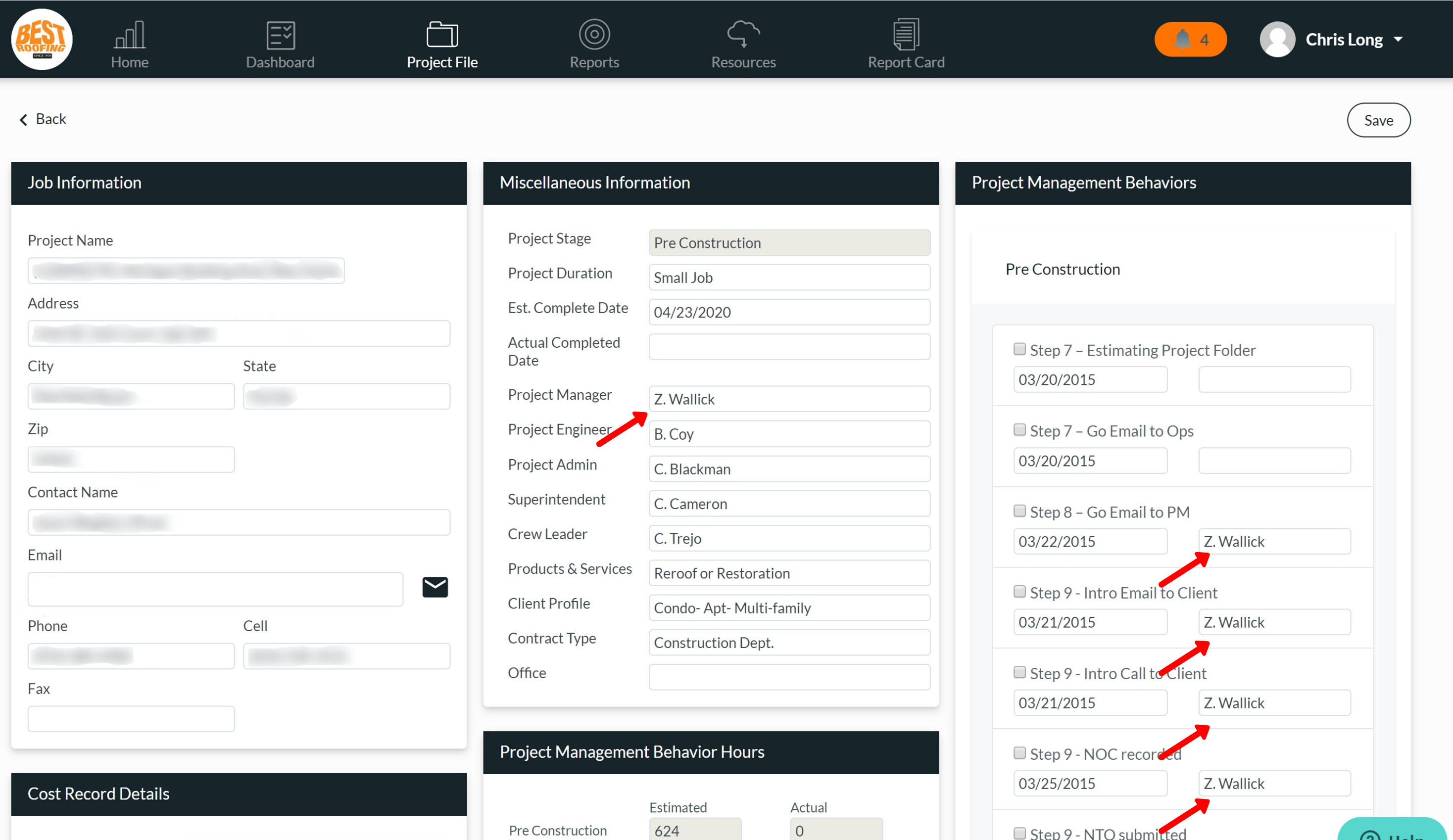Open the Project Duration Small Job field

click(x=789, y=278)
